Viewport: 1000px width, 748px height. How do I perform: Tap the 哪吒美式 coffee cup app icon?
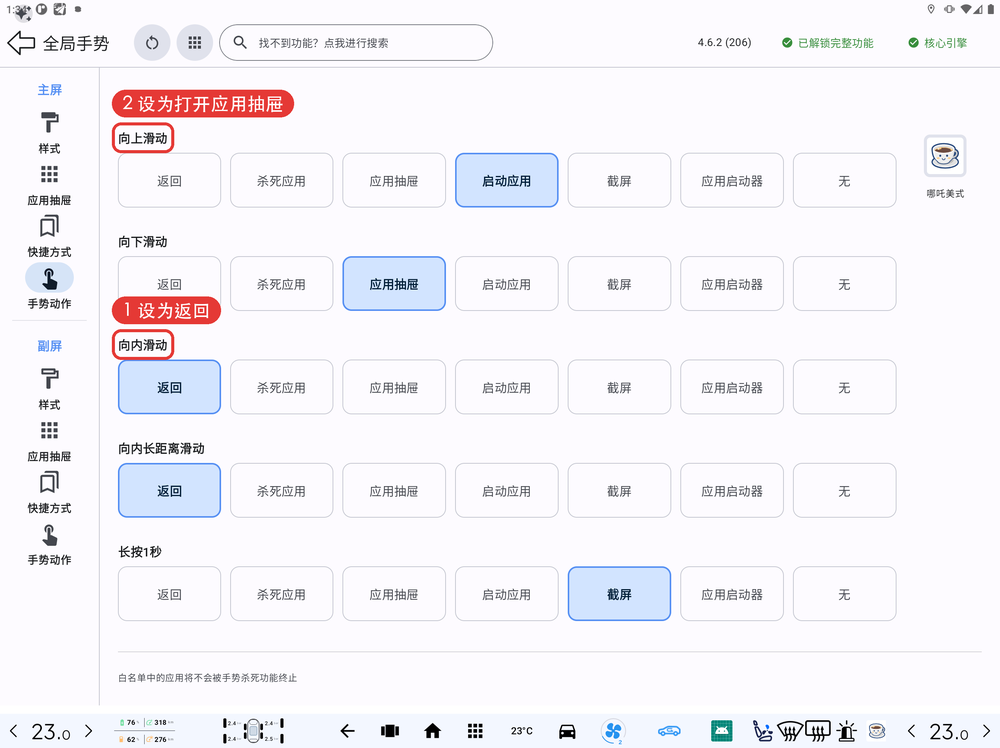[x=945, y=156]
